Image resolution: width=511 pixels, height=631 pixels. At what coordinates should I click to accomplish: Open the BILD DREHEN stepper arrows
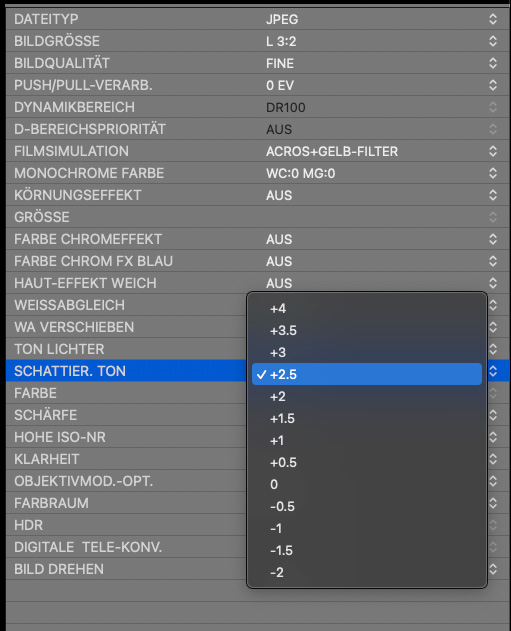[x=493, y=569]
